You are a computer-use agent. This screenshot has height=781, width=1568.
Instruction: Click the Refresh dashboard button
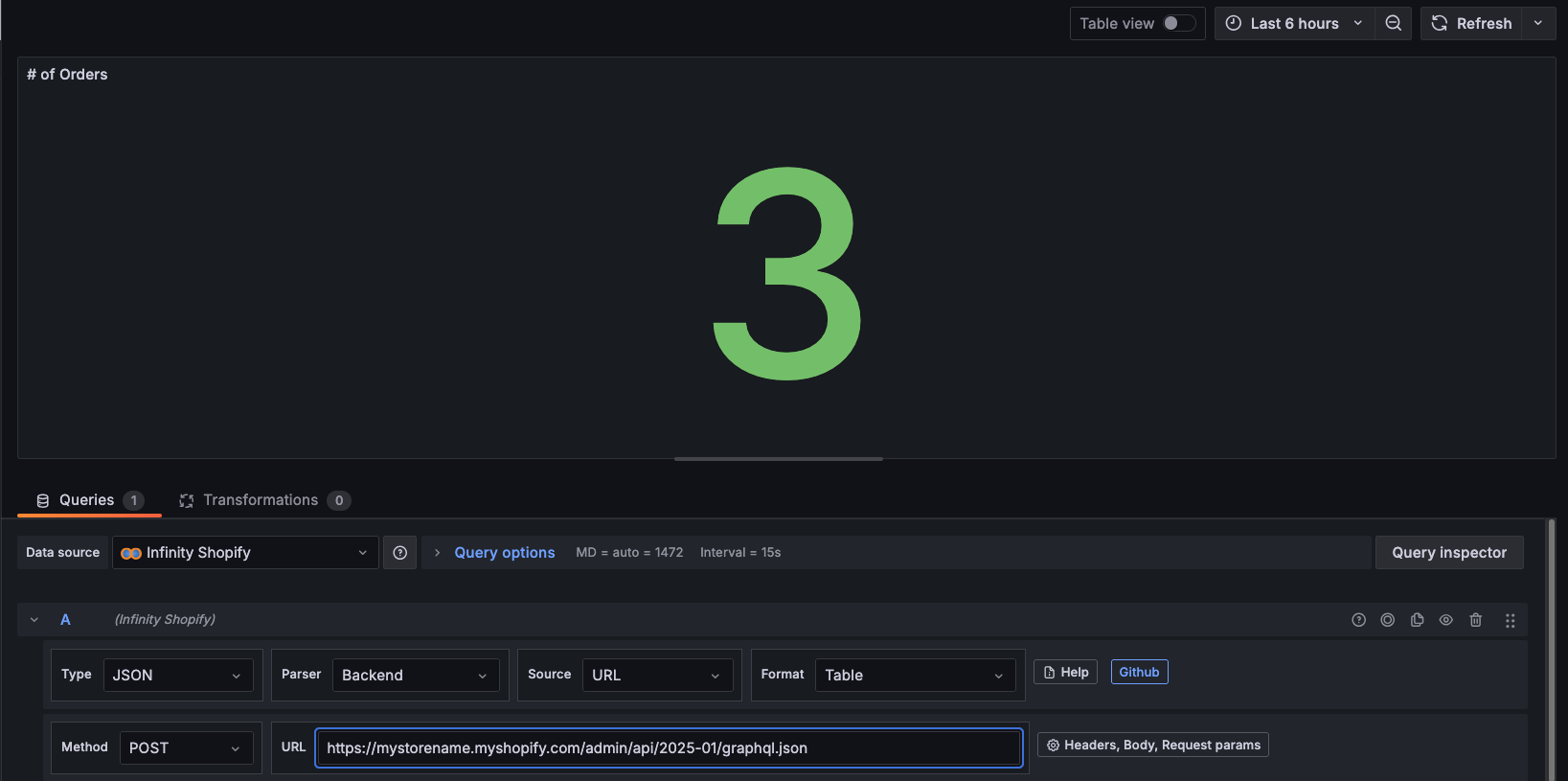tap(1471, 23)
